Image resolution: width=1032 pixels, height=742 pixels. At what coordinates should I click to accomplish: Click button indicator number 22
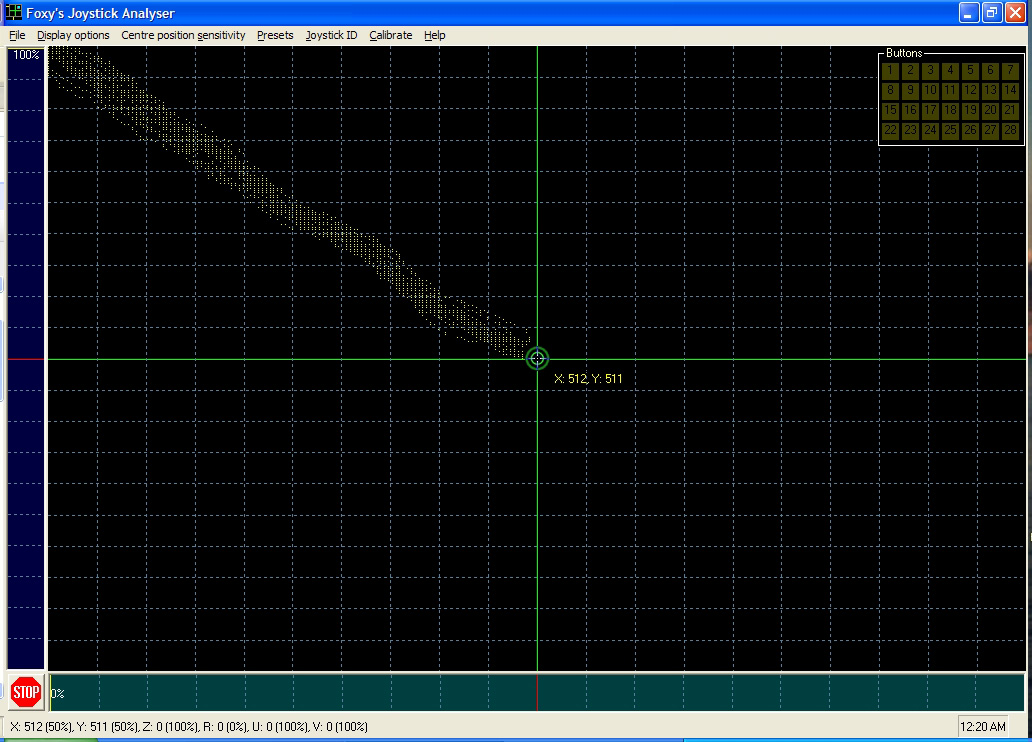point(890,130)
